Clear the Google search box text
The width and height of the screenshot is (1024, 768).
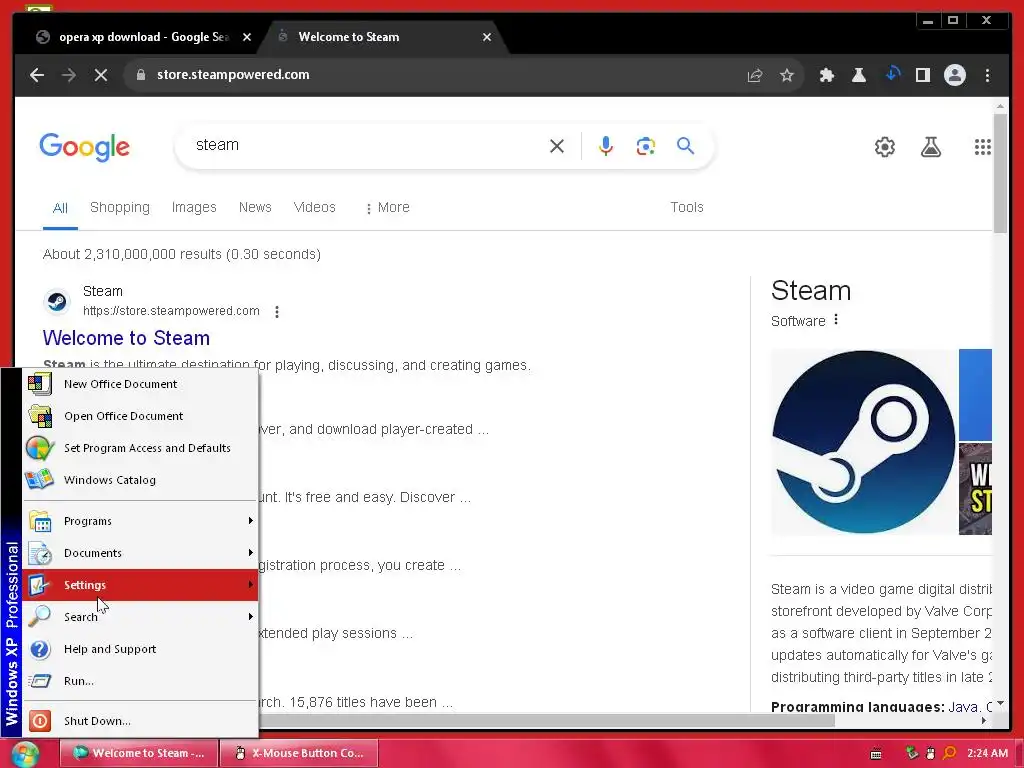[556, 146]
